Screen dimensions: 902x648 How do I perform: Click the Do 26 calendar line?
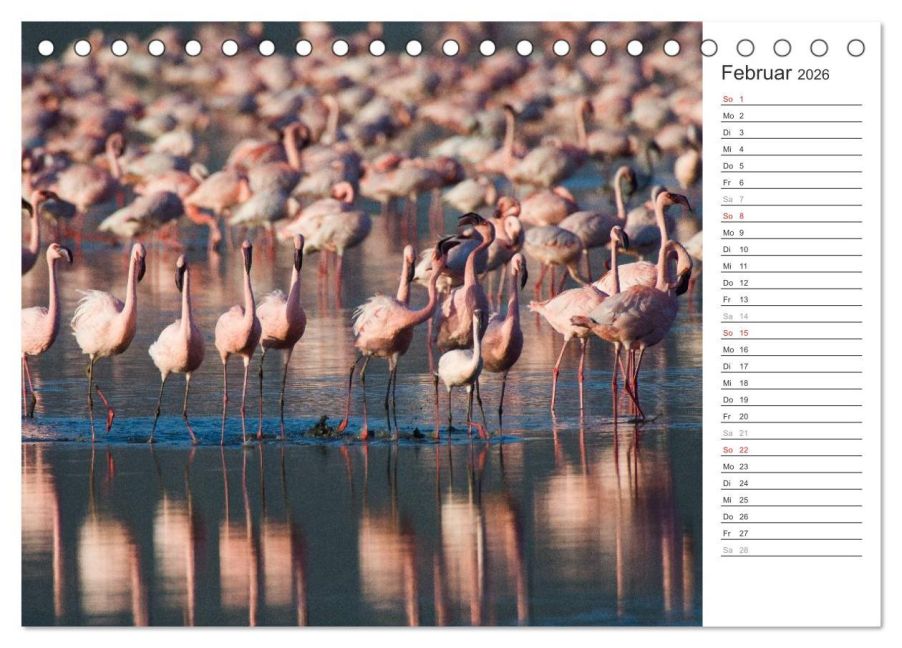pyautogui.click(x=792, y=516)
